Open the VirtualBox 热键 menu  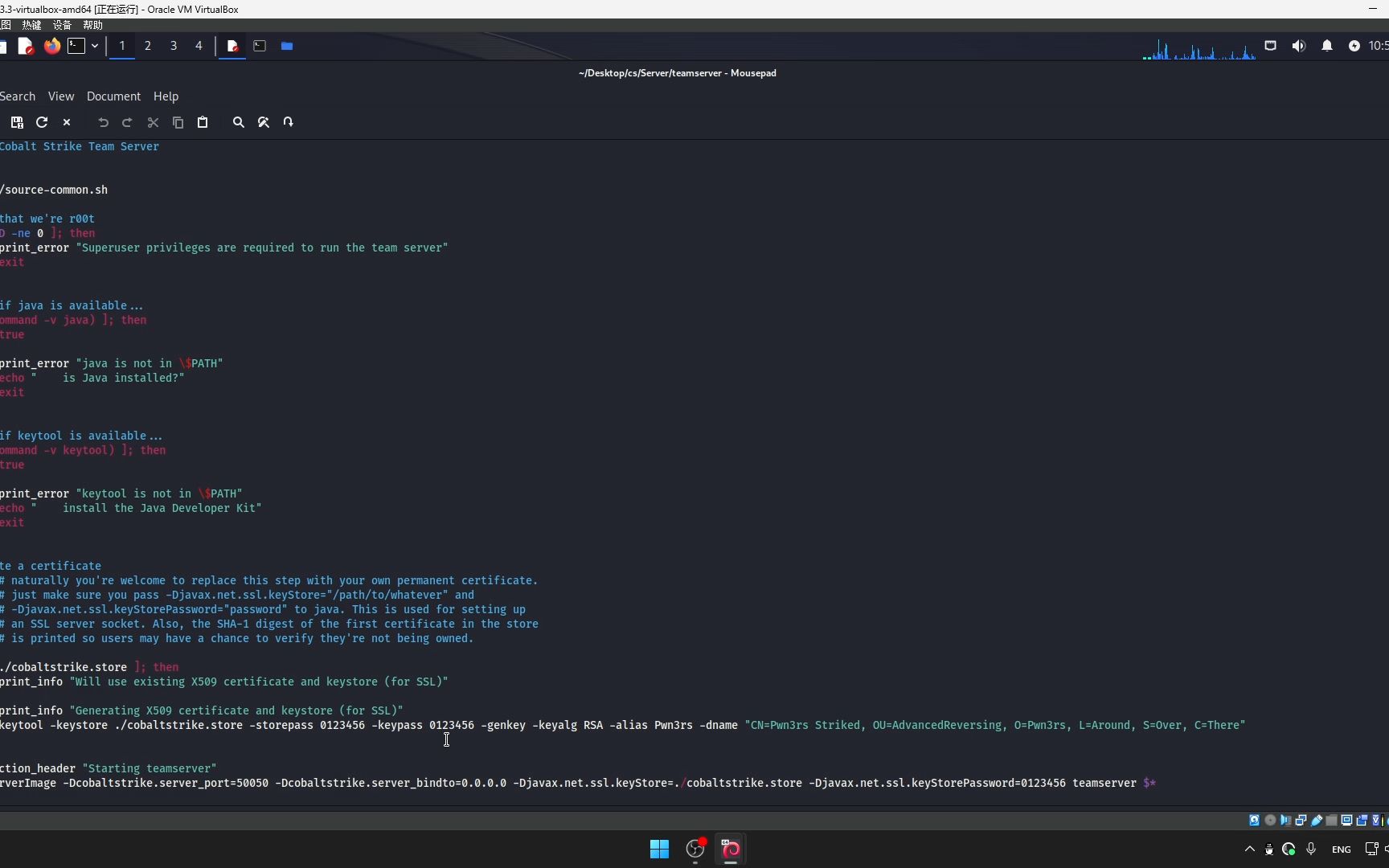point(31,25)
